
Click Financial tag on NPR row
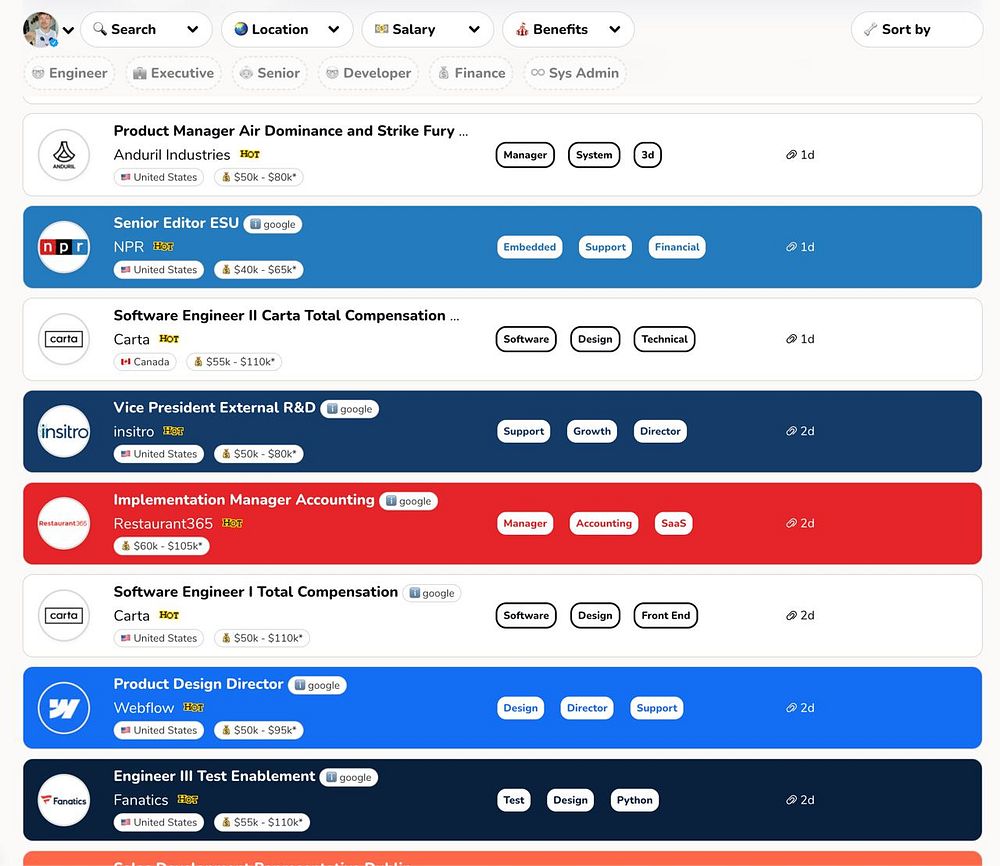coord(677,247)
